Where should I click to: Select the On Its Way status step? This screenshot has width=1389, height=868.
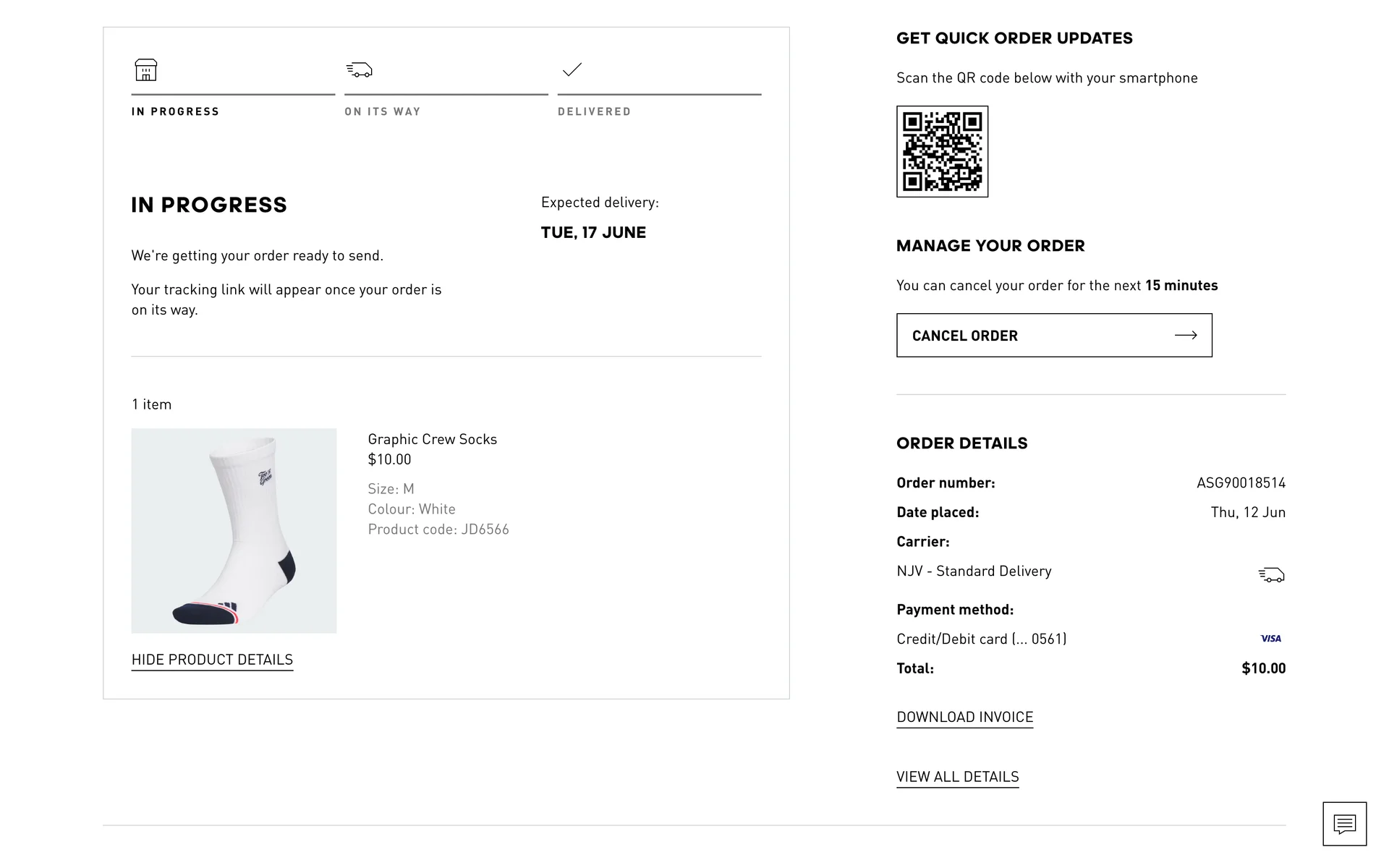pos(383,111)
